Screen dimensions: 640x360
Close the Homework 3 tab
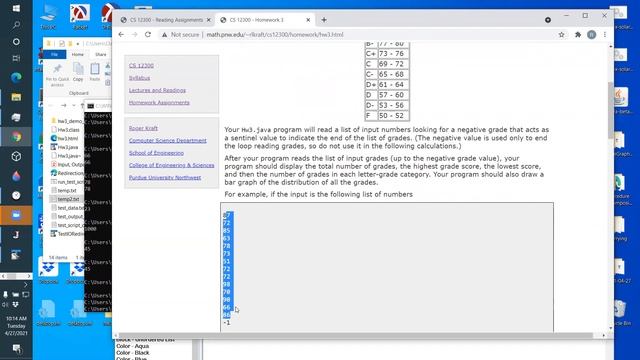308,20
